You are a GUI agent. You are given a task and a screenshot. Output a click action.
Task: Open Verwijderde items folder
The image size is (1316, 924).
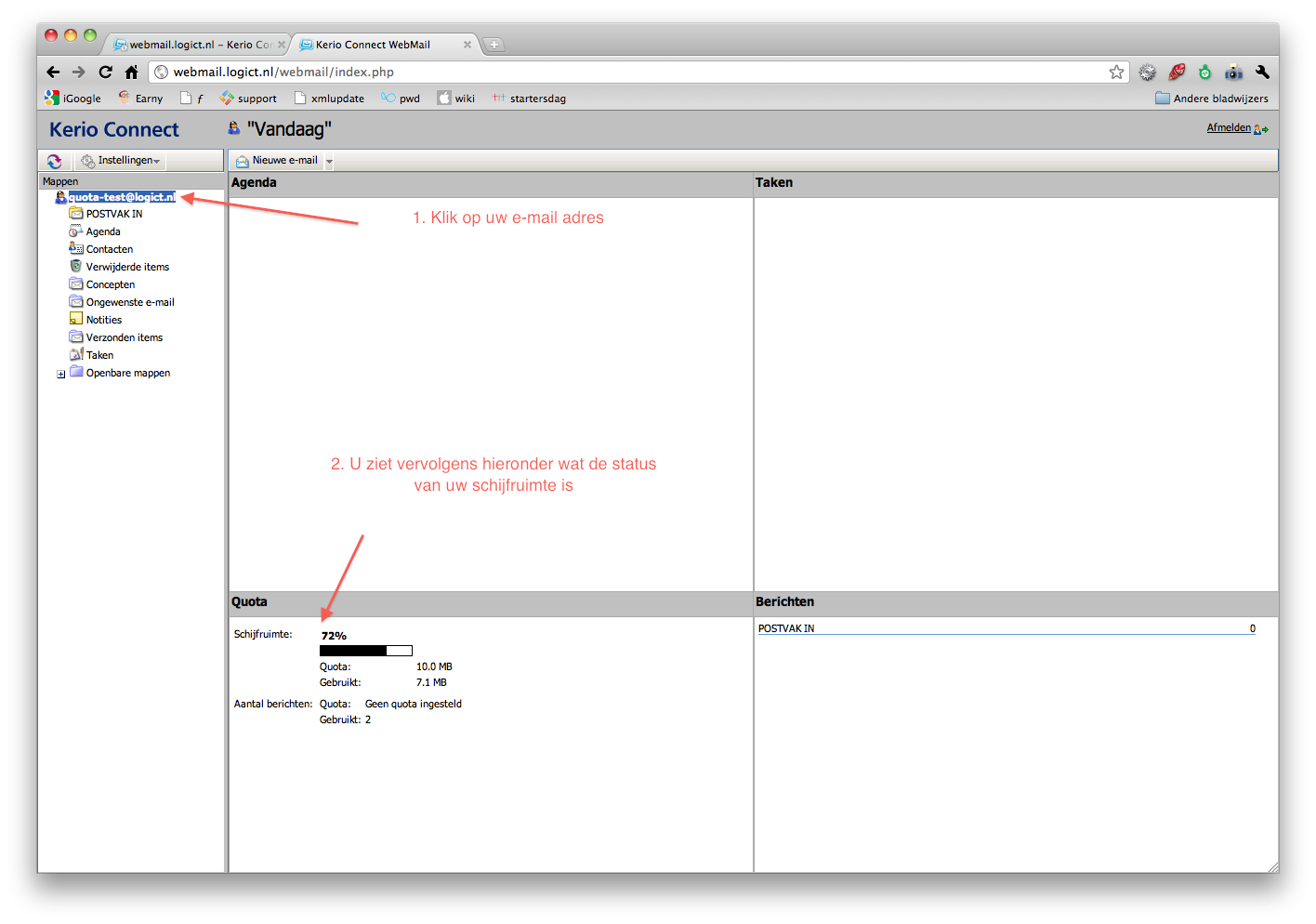coord(127,267)
